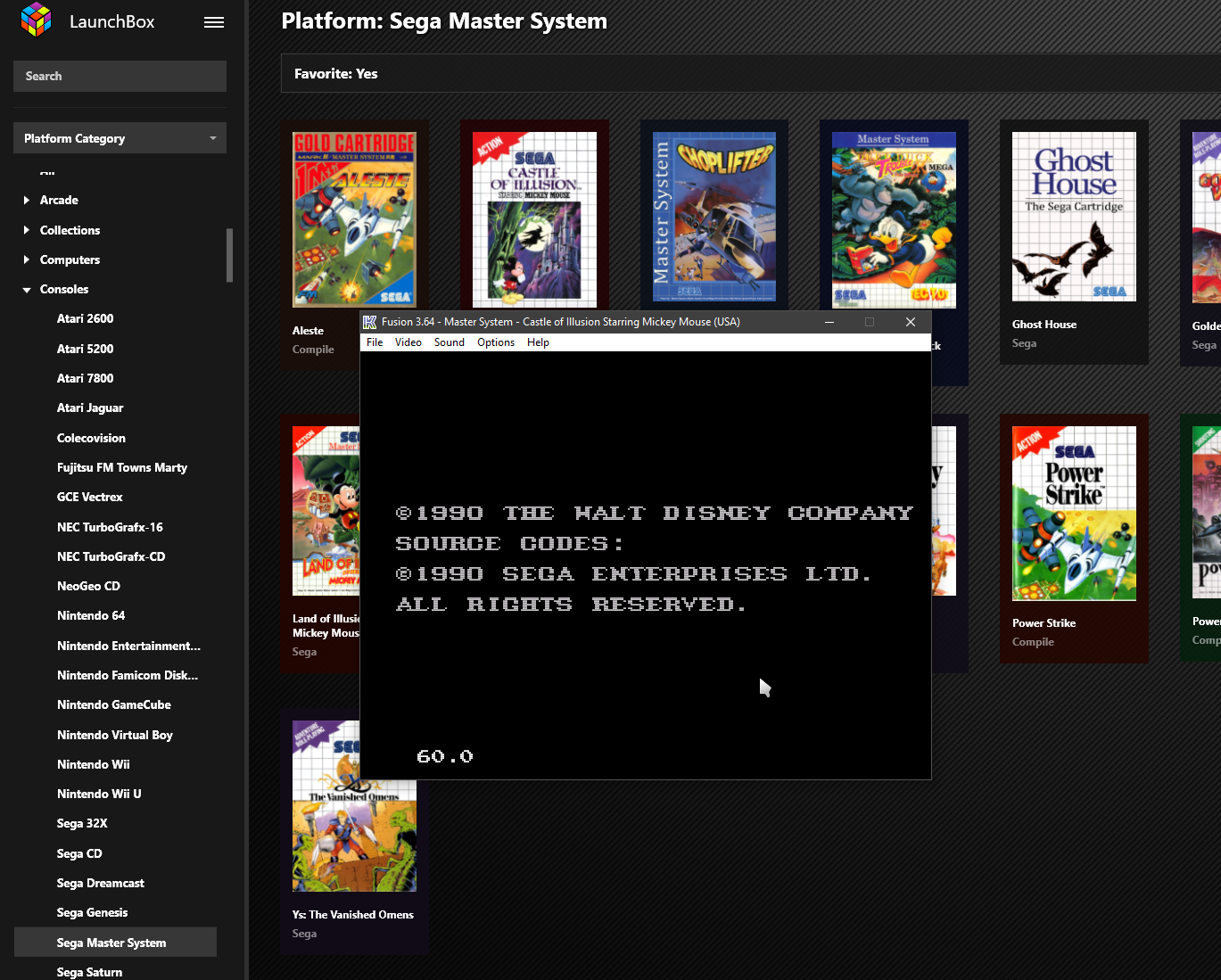Click the Ghost House game title

coord(1044,325)
